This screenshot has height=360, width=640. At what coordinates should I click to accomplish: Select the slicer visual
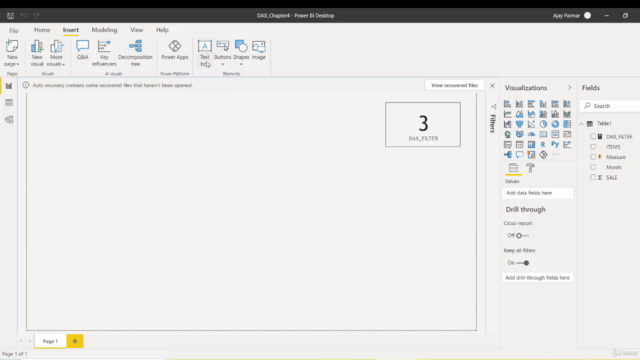(507, 144)
